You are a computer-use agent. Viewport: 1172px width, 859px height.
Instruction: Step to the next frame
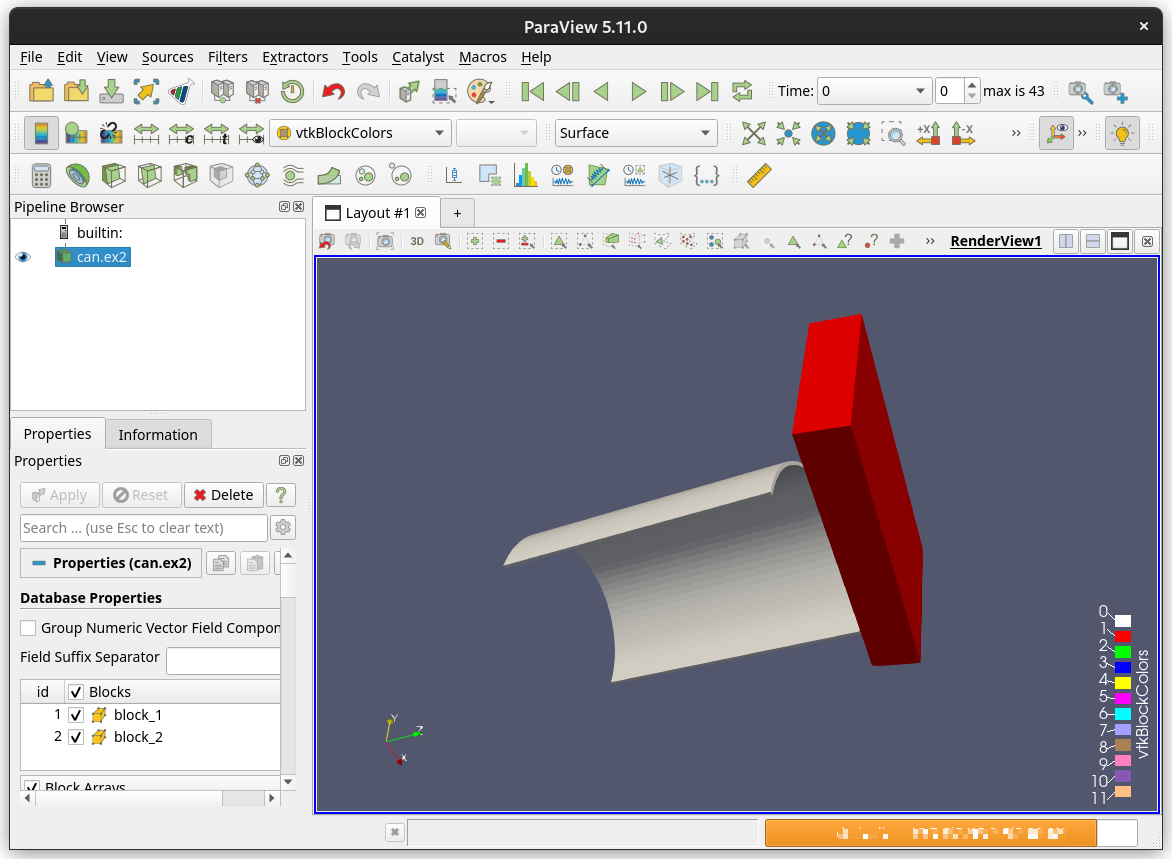click(672, 91)
